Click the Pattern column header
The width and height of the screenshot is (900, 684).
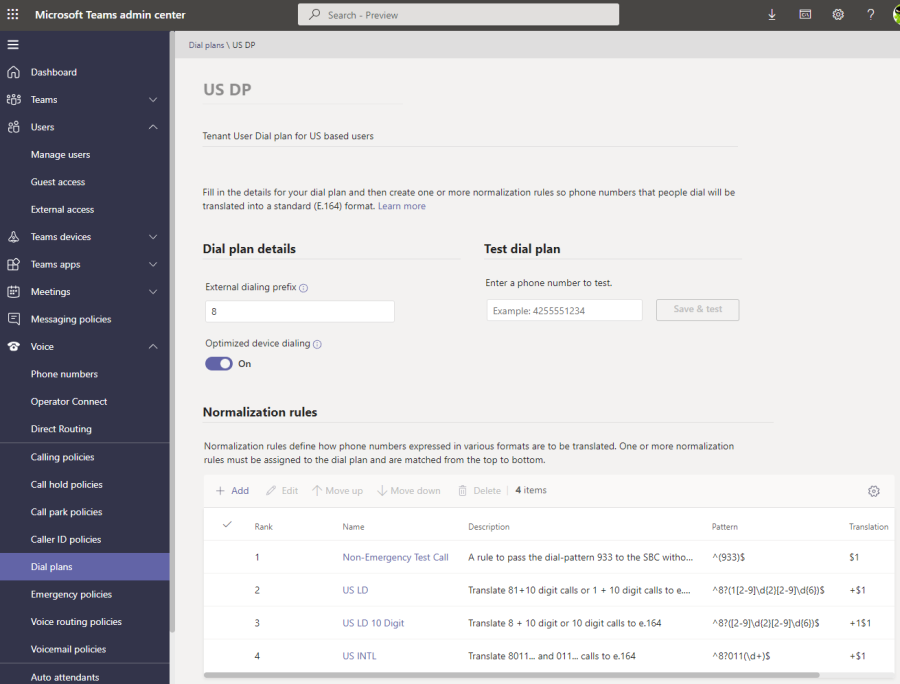point(724,527)
